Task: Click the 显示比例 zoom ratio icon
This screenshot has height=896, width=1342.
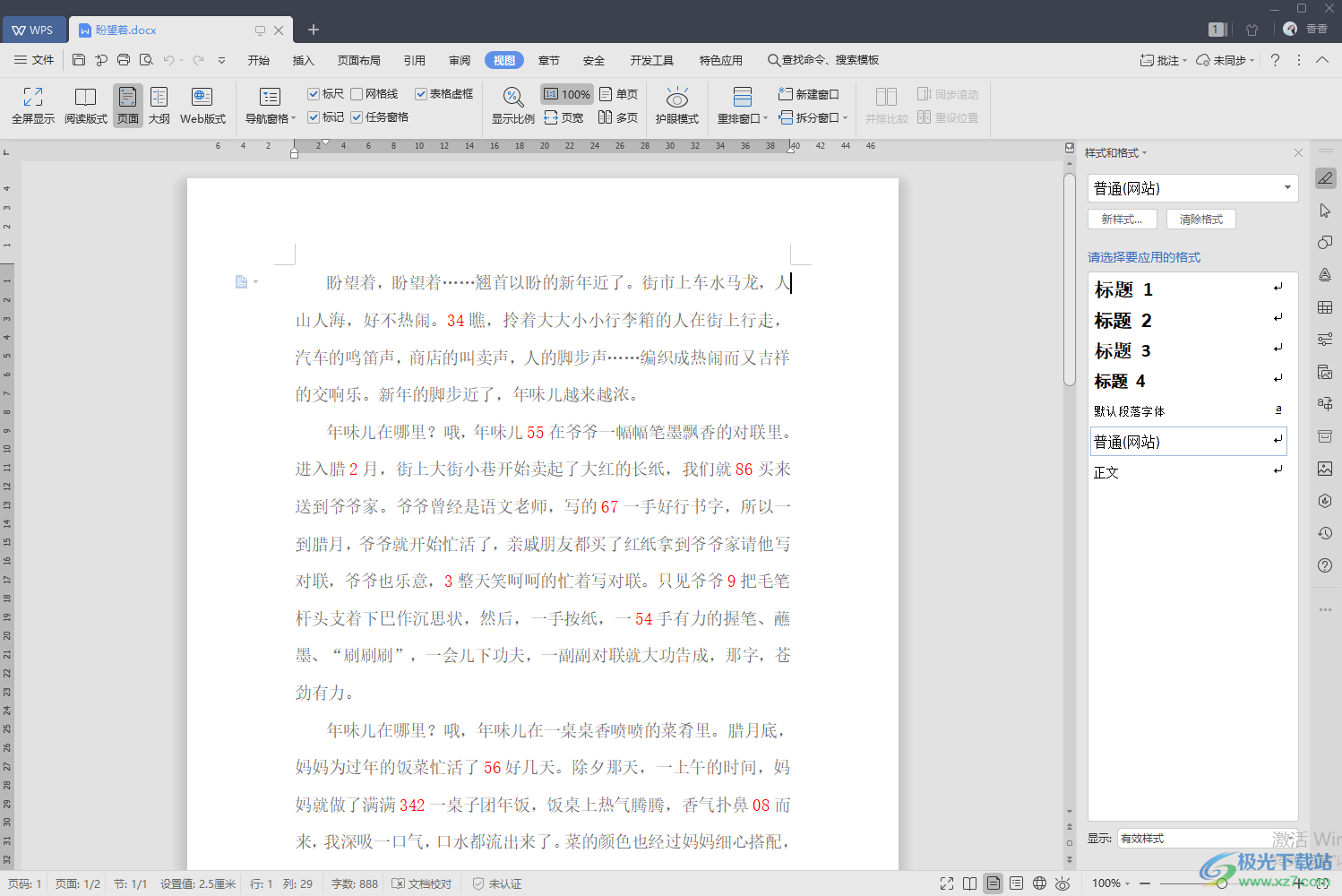Action: coord(512,97)
